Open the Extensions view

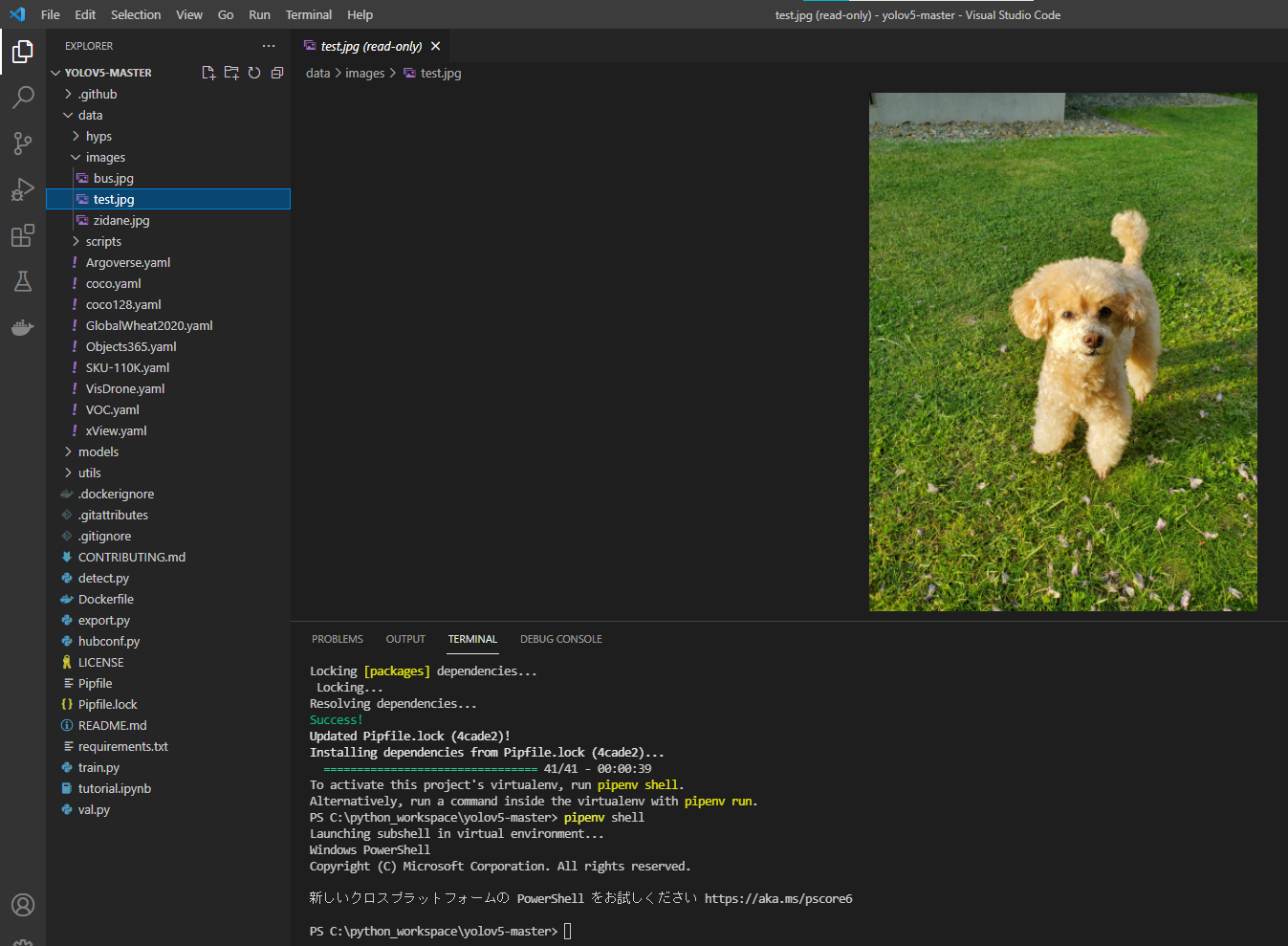(x=23, y=235)
